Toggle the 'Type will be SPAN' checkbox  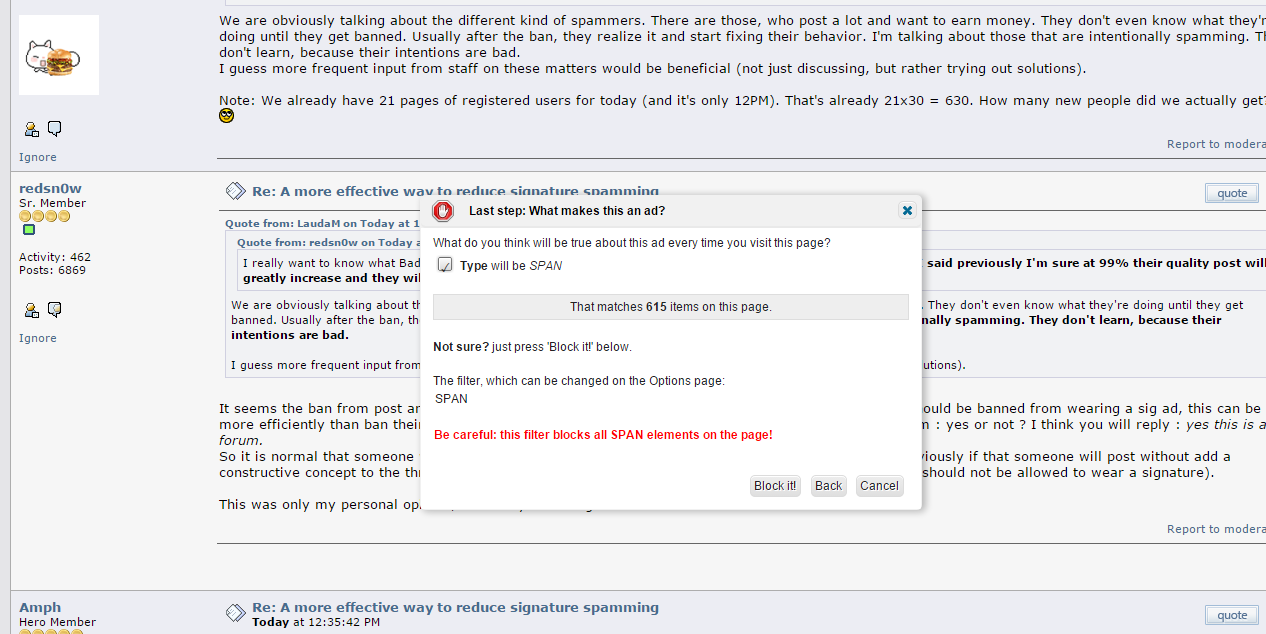[445, 265]
